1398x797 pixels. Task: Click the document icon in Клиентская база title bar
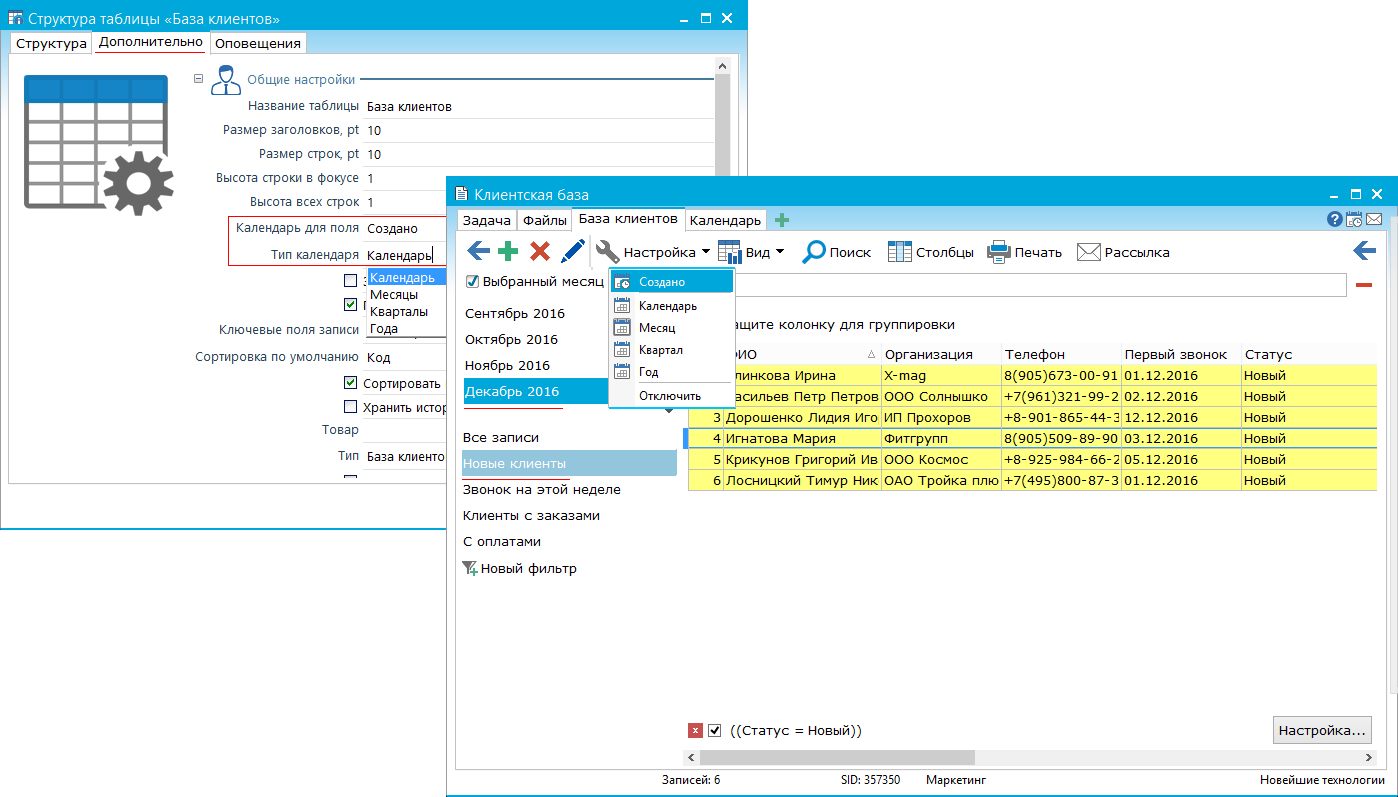click(x=461, y=194)
